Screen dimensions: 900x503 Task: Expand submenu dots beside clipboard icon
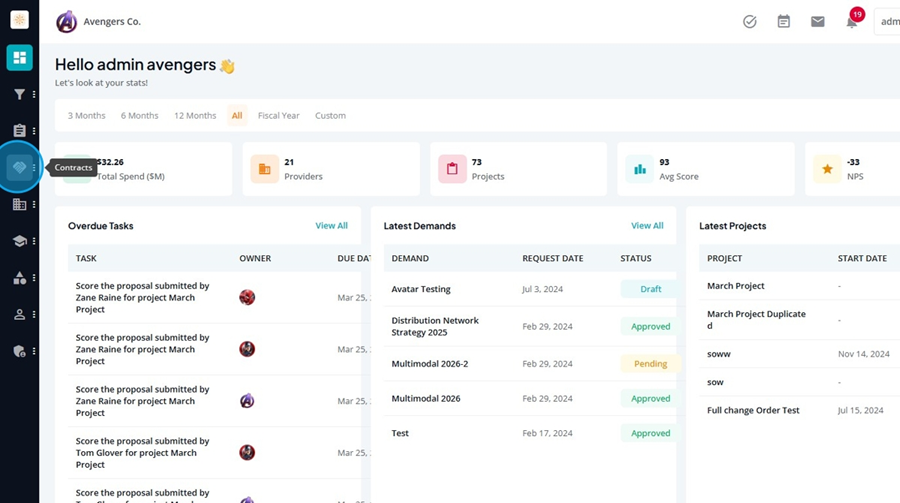[x=34, y=131]
